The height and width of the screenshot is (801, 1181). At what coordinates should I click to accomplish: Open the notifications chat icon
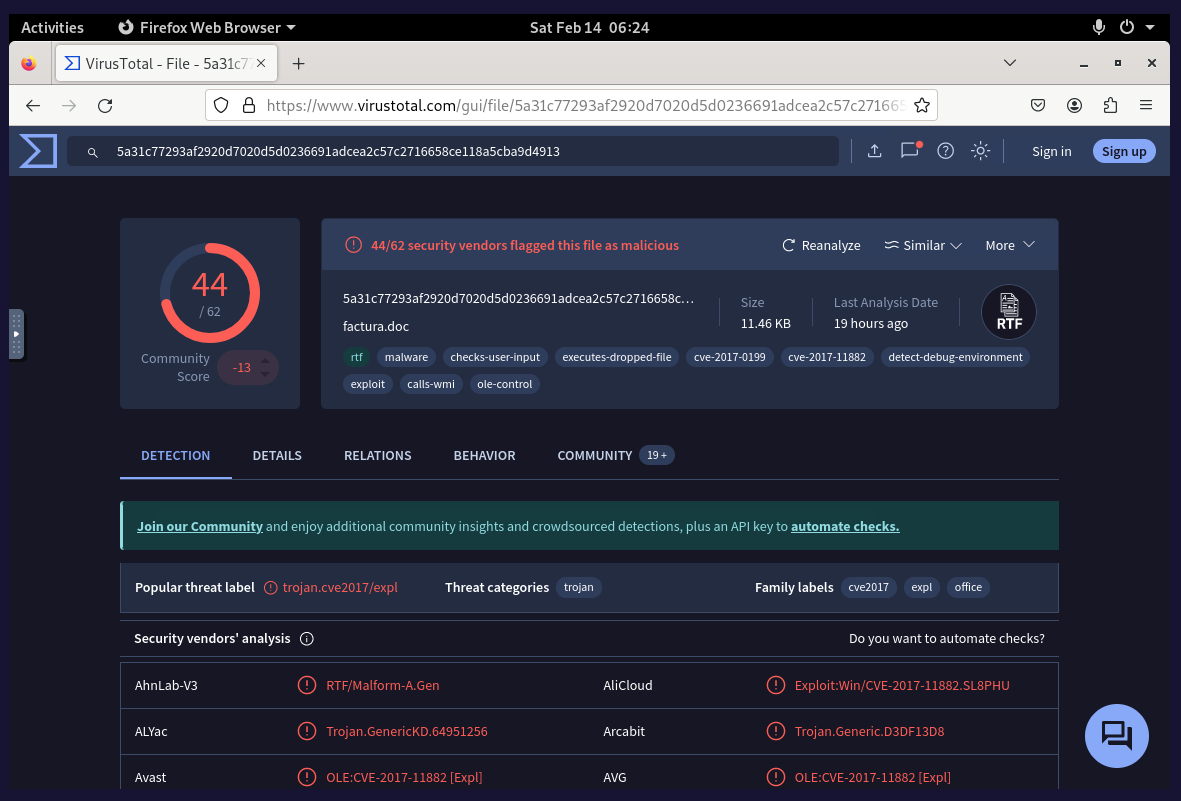point(909,151)
